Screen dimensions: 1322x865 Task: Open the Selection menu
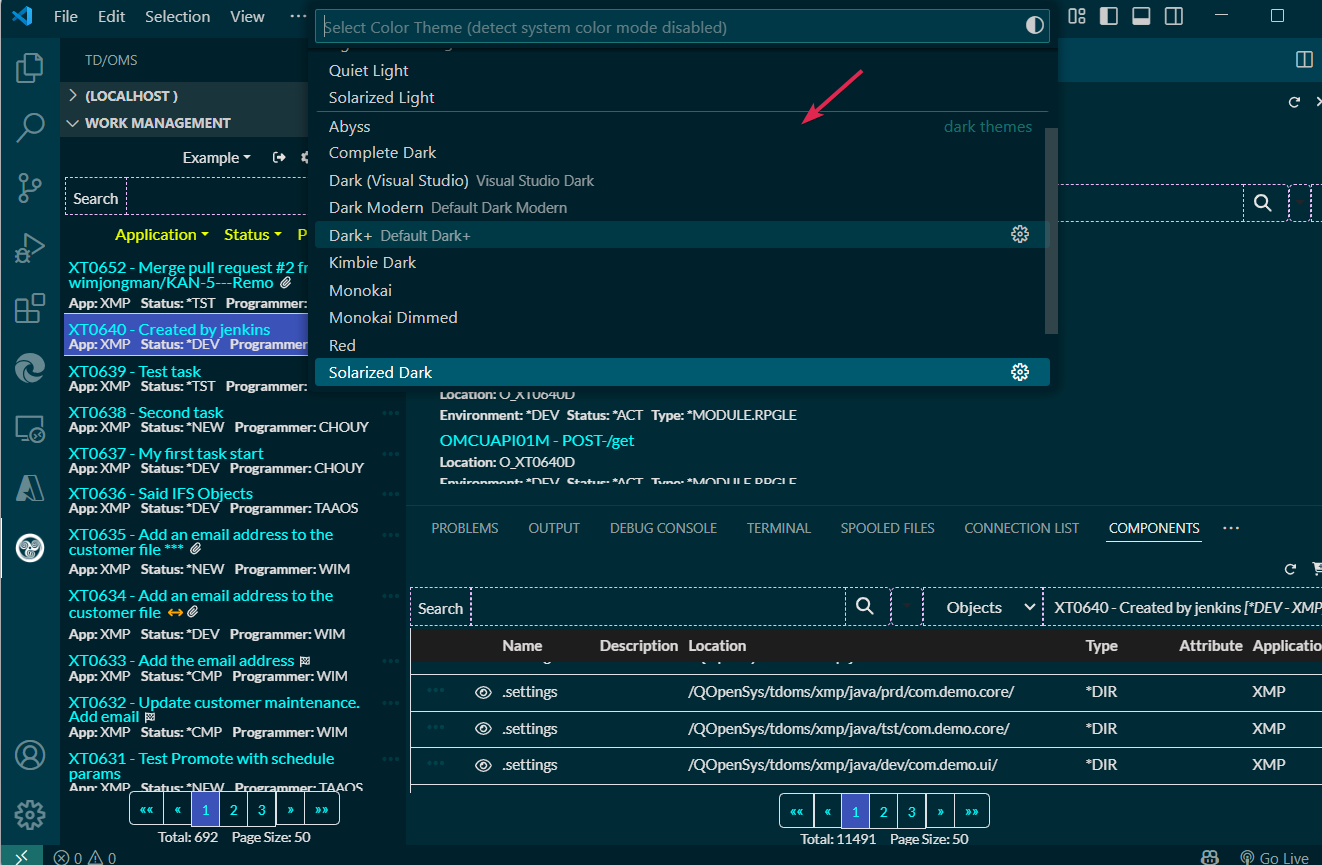[177, 17]
